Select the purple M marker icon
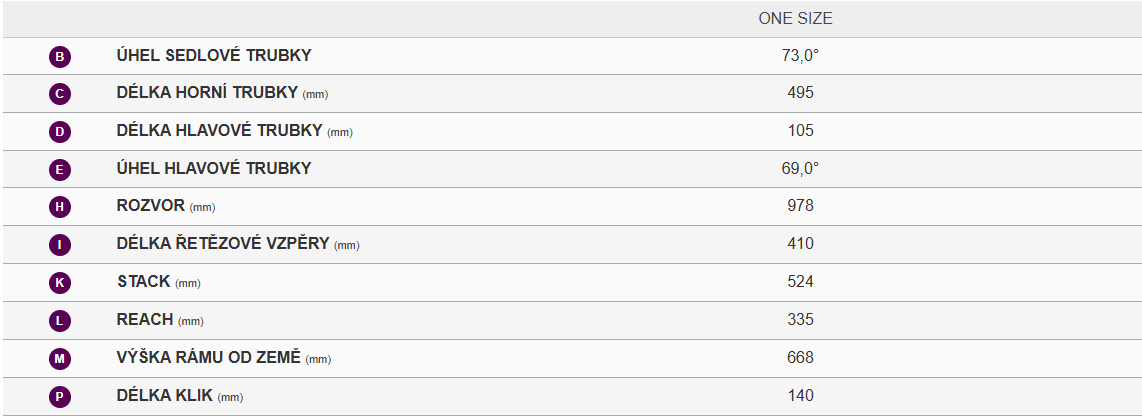 click(60, 359)
